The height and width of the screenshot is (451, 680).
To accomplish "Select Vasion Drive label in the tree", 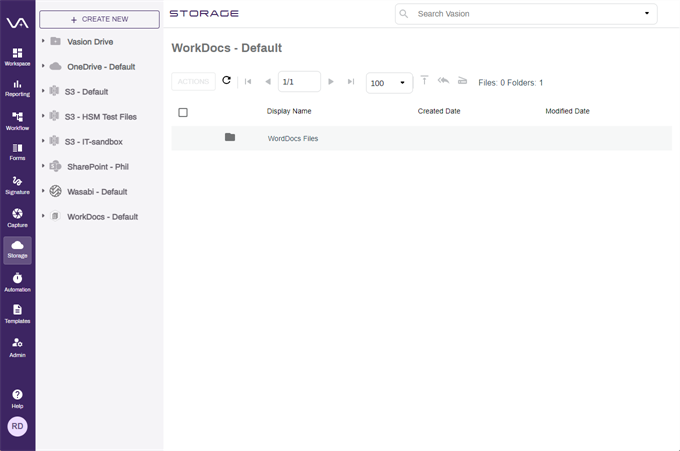I will [x=90, y=42].
